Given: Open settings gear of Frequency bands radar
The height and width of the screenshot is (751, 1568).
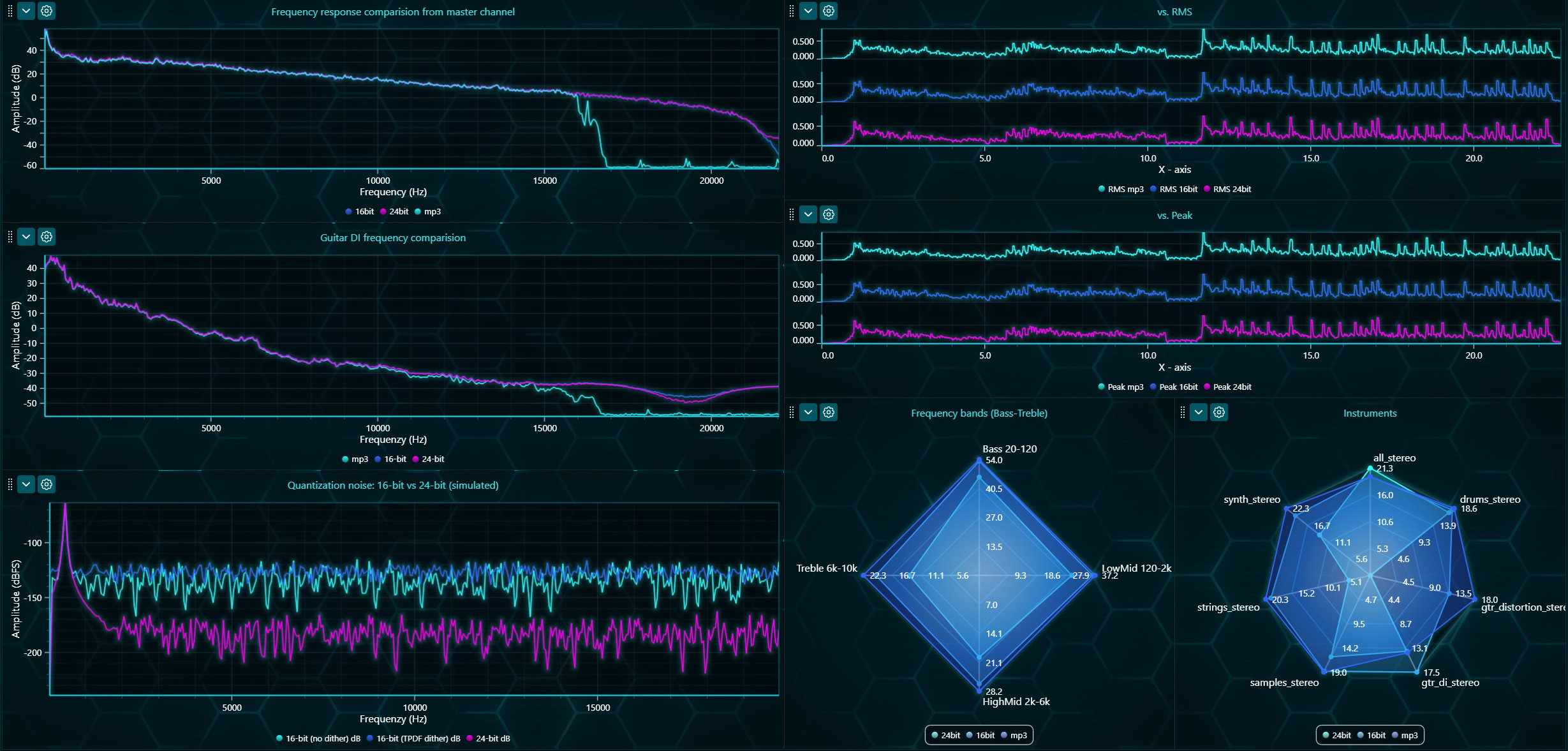Looking at the screenshot, I should tap(829, 412).
